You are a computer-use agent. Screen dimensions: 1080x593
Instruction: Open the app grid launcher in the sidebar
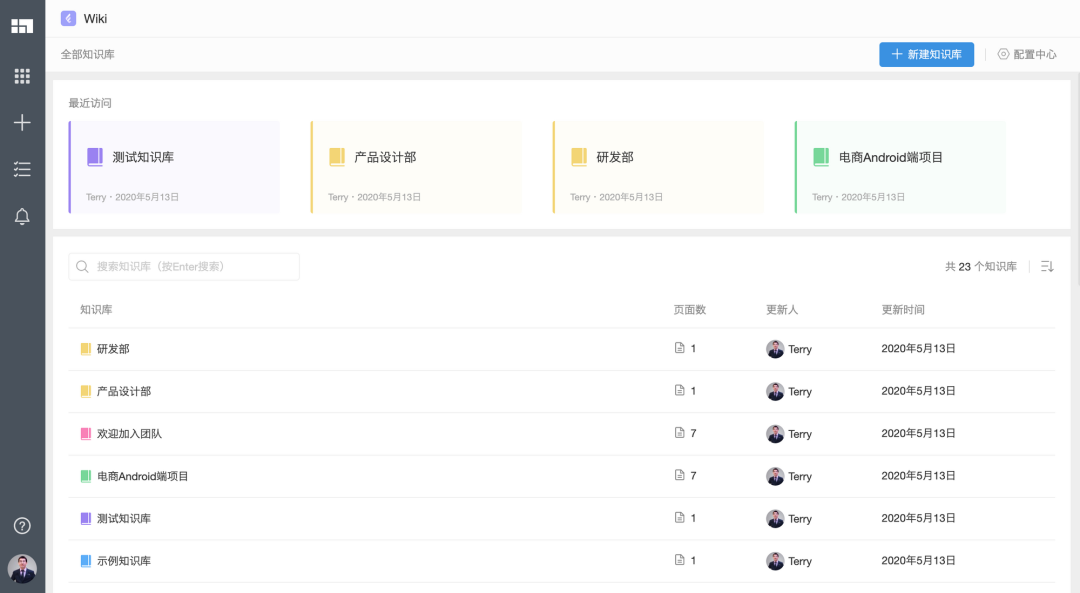(x=22, y=76)
